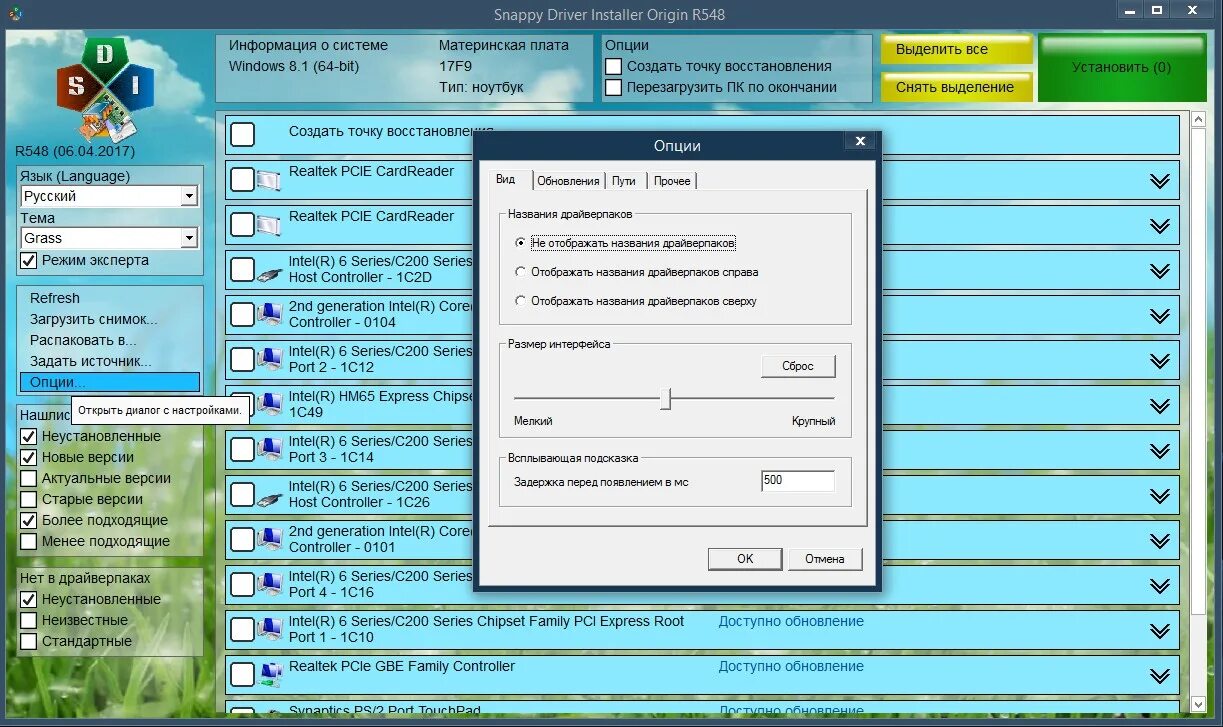Image resolution: width=1223 pixels, height=727 pixels.
Task: Enable 'Стандартные' filter checkbox
Action: pyautogui.click(x=29, y=641)
